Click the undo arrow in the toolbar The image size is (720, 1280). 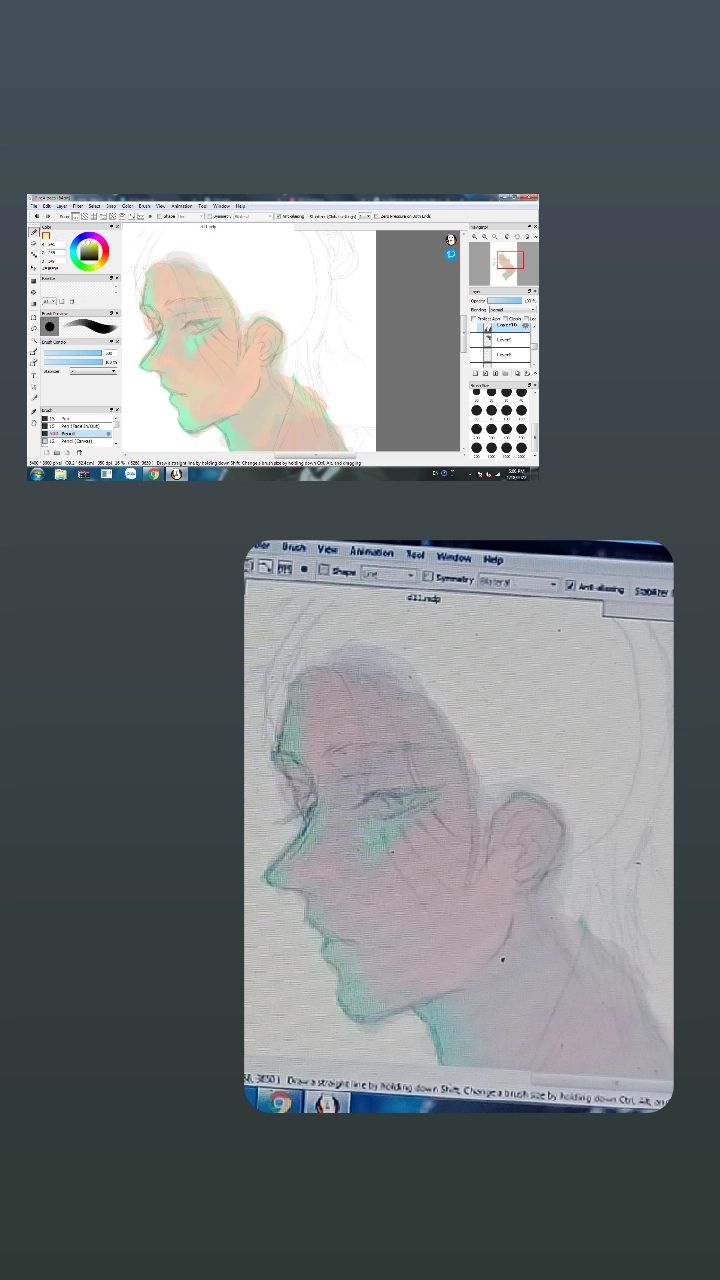[37, 216]
